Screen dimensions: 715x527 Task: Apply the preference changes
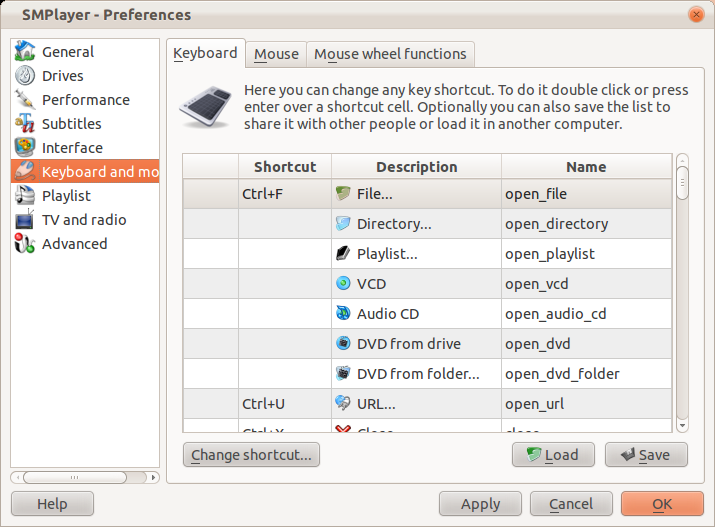(480, 504)
